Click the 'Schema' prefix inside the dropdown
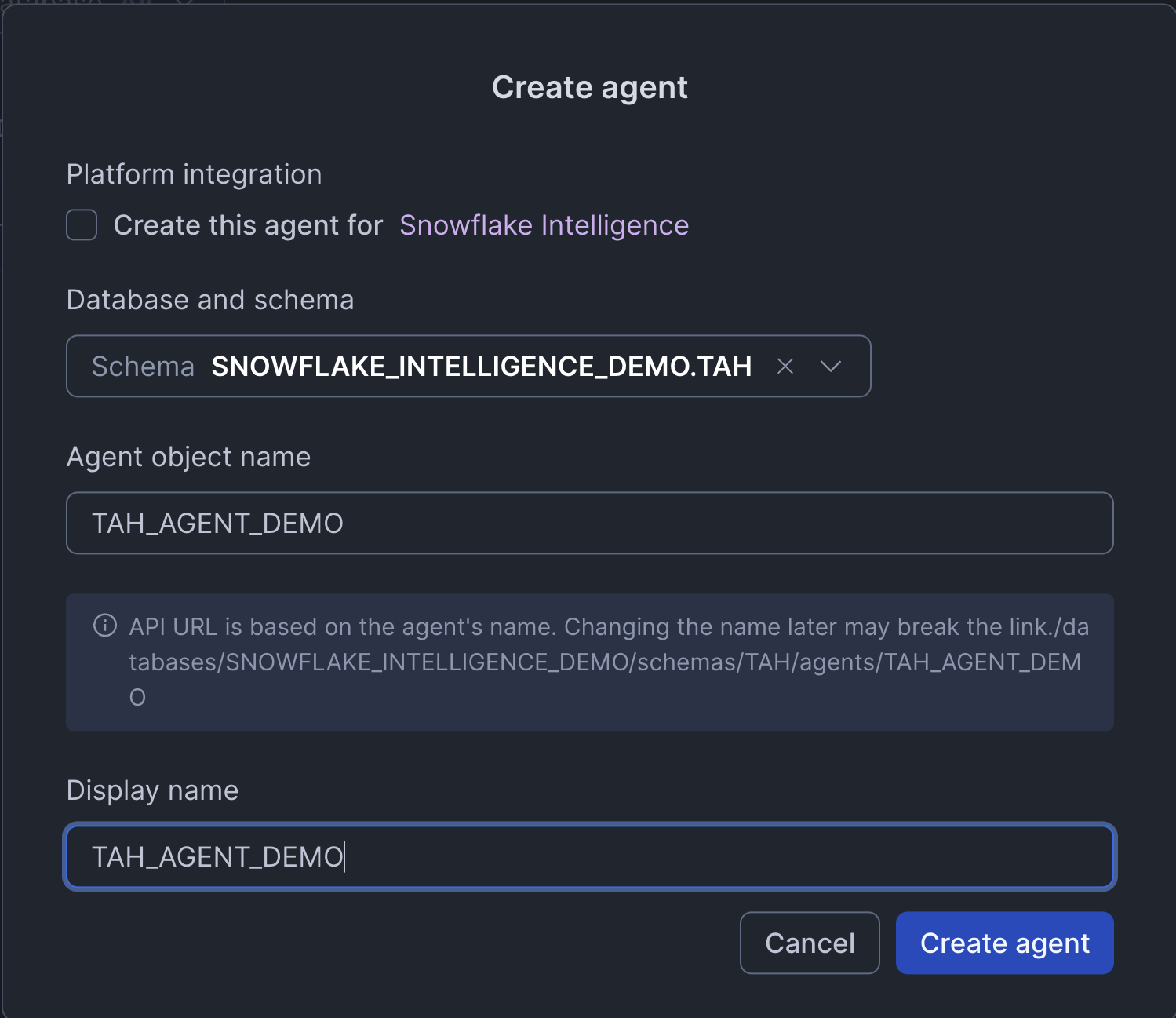This screenshot has width=1176, height=1018. point(143,367)
